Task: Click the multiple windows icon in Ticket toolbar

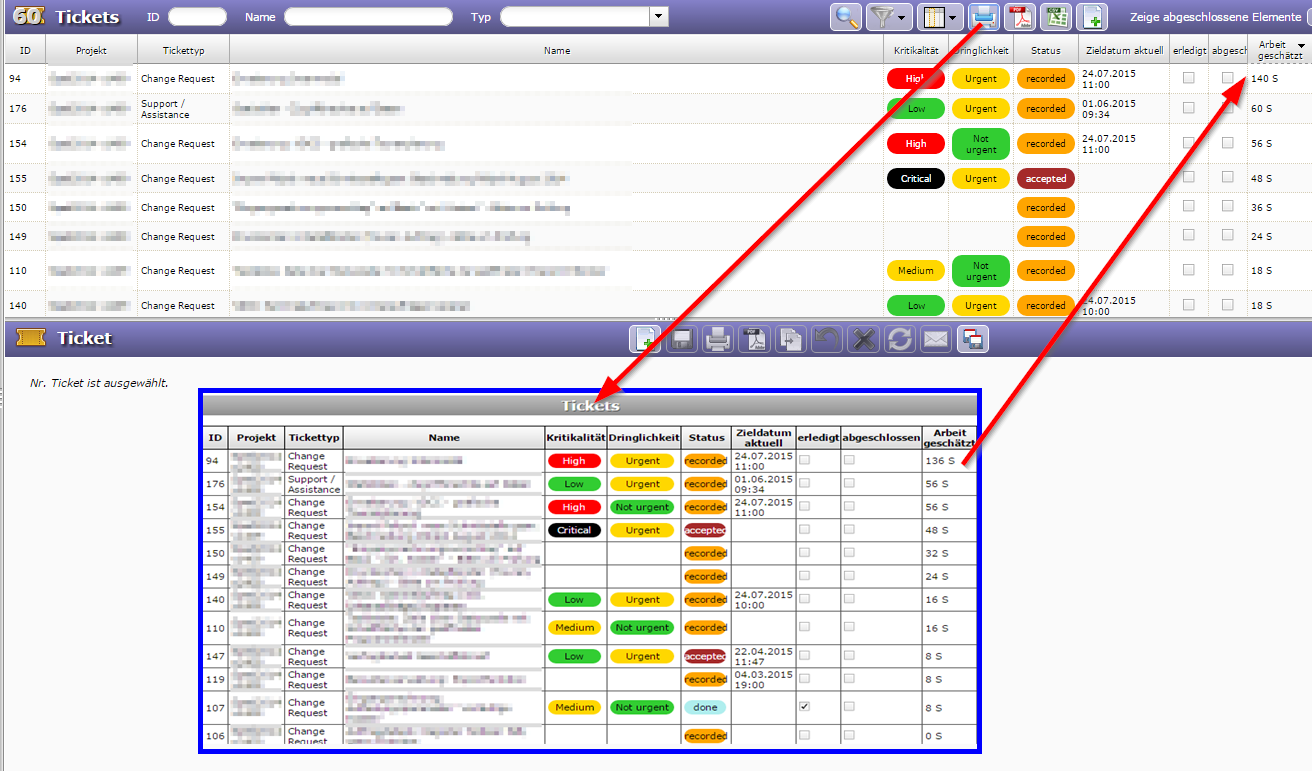Action: (972, 339)
